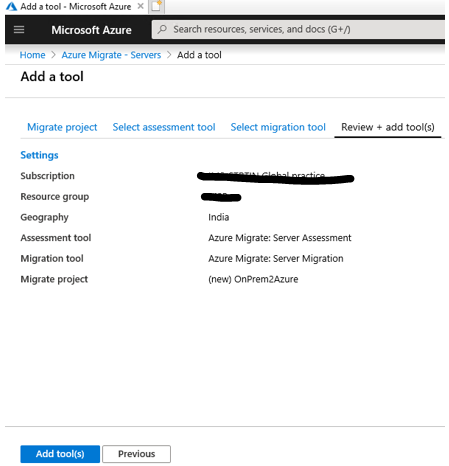Switch to Select migration tool tab
The width and height of the screenshot is (449, 466).
pyautogui.click(x=278, y=127)
